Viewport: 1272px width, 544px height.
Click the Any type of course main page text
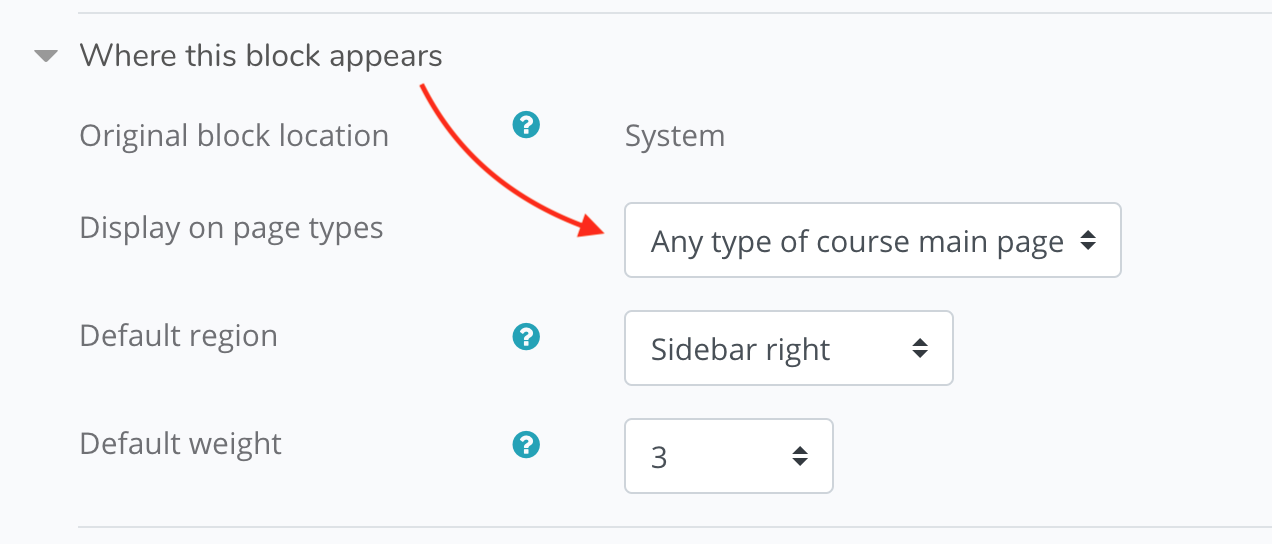click(x=857, y=242)
